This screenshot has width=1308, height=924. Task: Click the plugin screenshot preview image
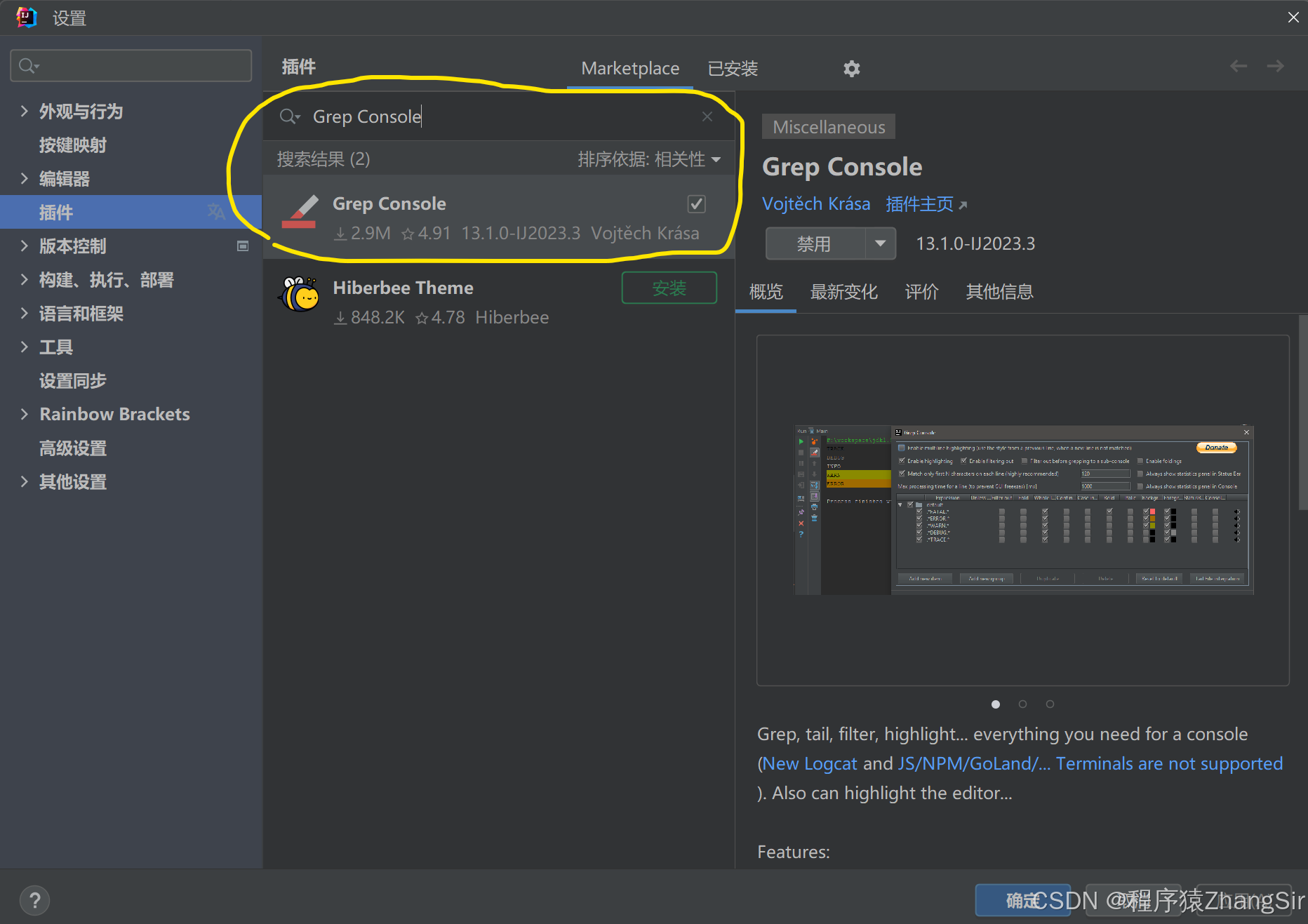[x=1024, y=509]
